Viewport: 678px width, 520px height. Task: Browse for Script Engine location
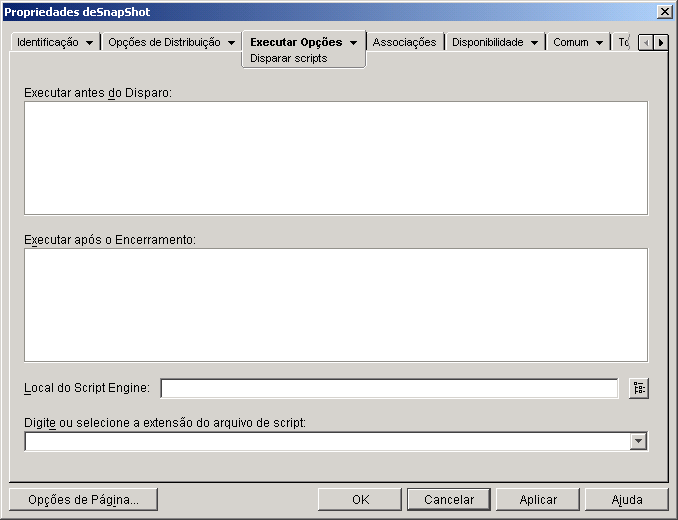click(x=639, y=388)
